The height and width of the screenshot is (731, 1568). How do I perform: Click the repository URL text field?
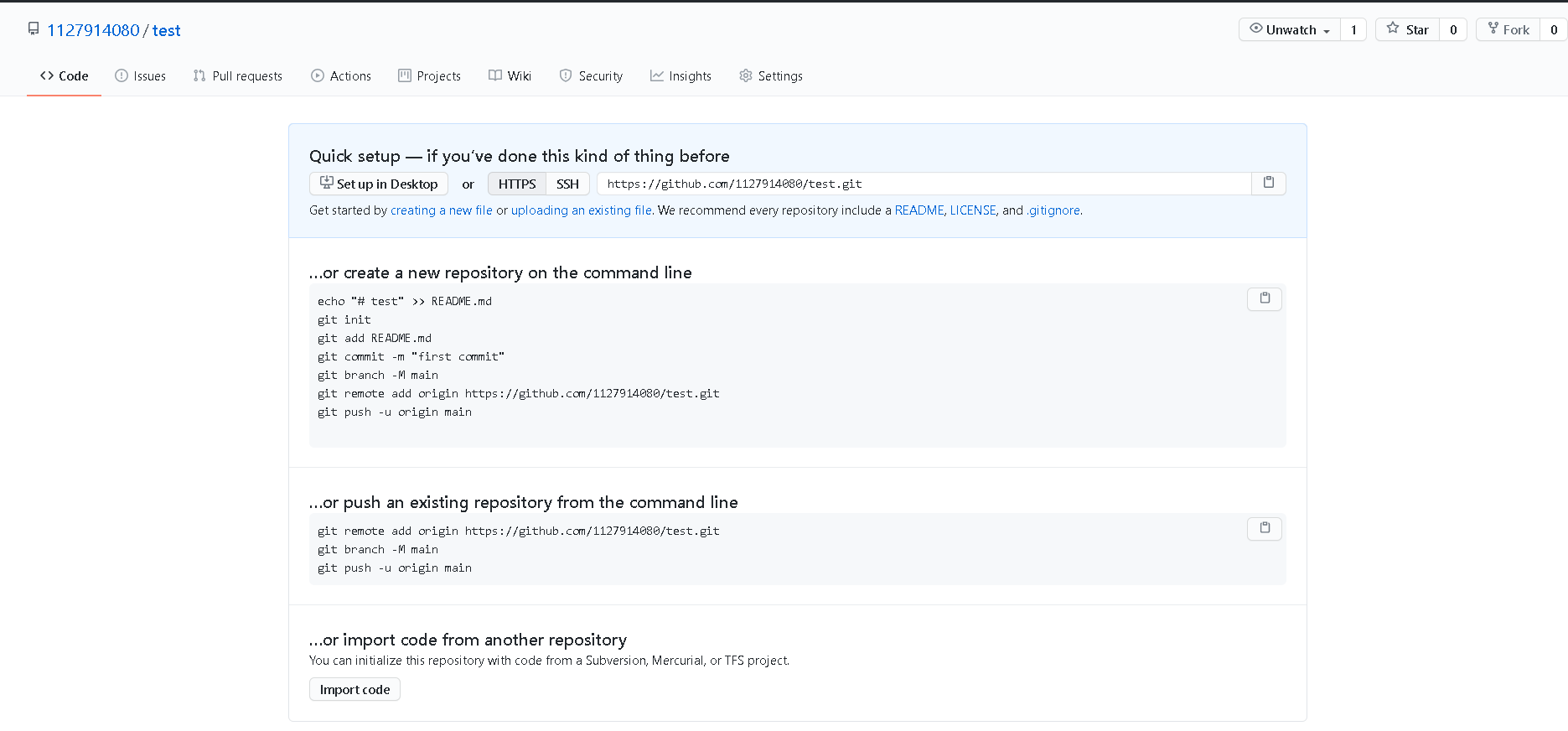point(924,184)
